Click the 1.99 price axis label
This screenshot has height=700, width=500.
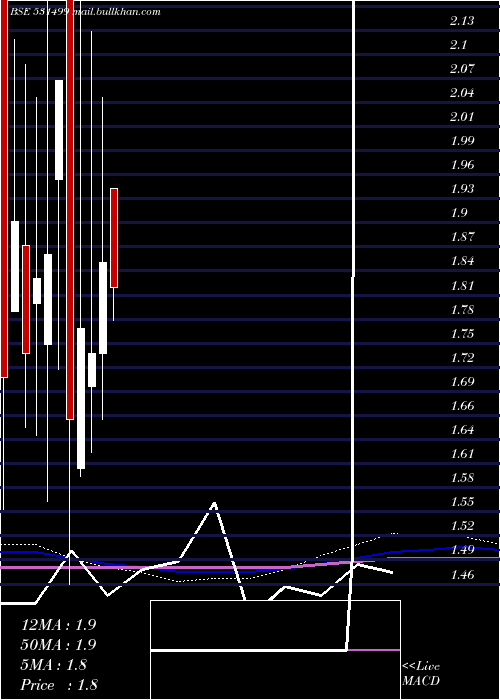tap(462, 141)
